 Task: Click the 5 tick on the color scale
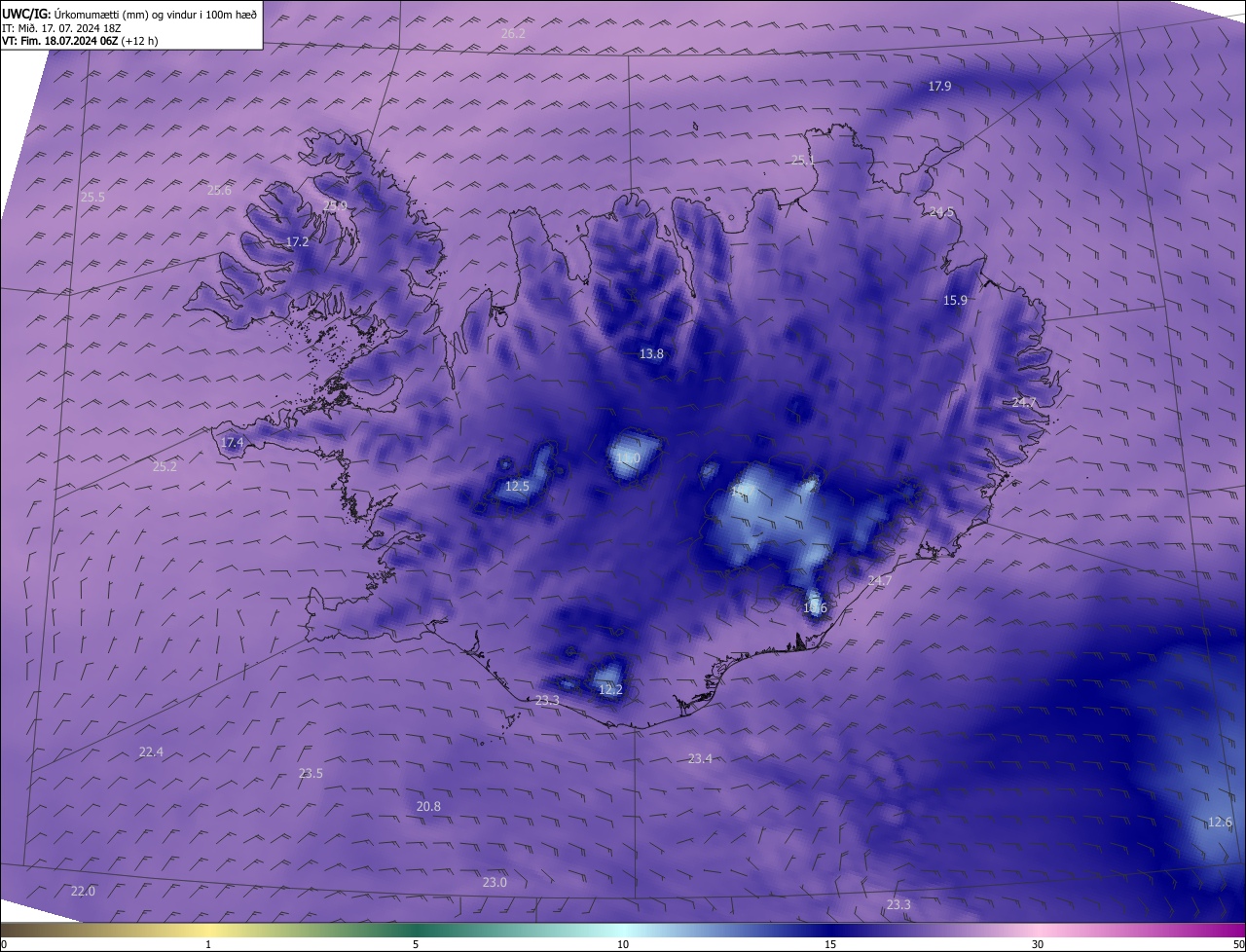[416, 945]
